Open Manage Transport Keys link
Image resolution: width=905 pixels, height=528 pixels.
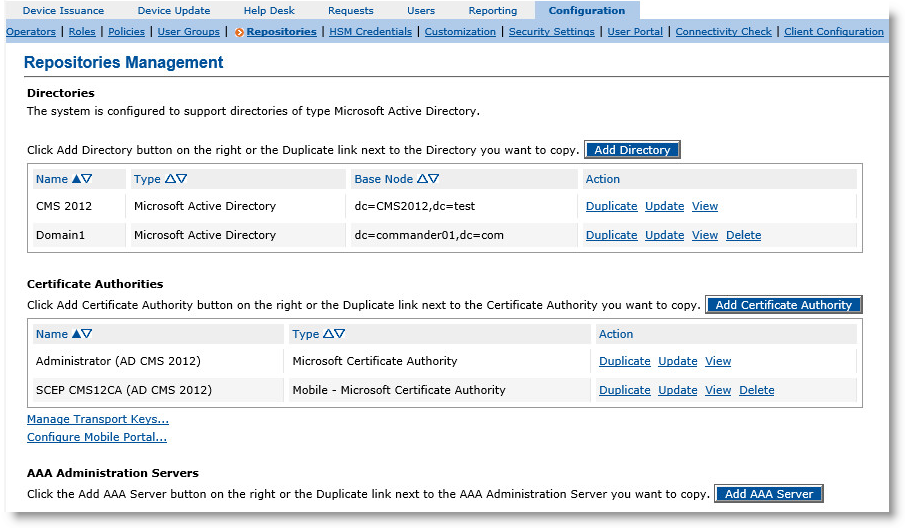click(x=98, y=419)
